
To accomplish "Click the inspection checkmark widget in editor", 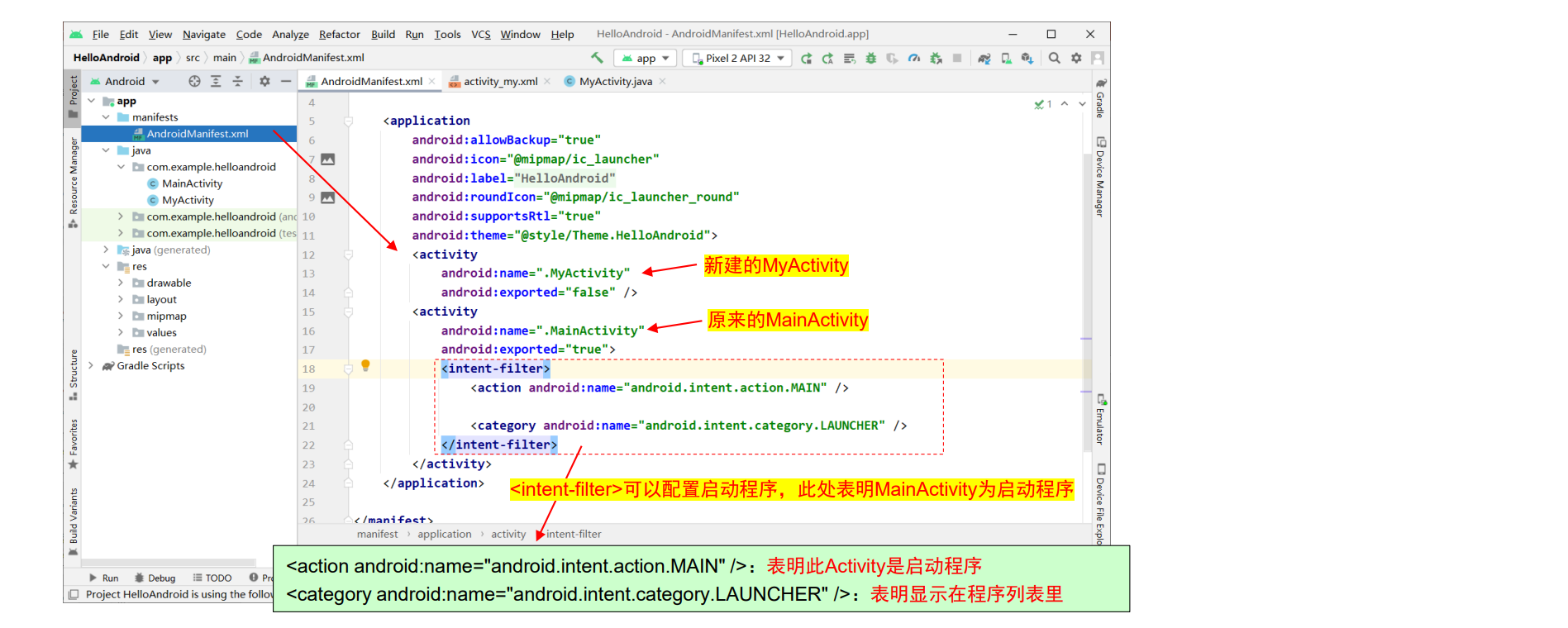I will click(1042, 104).
